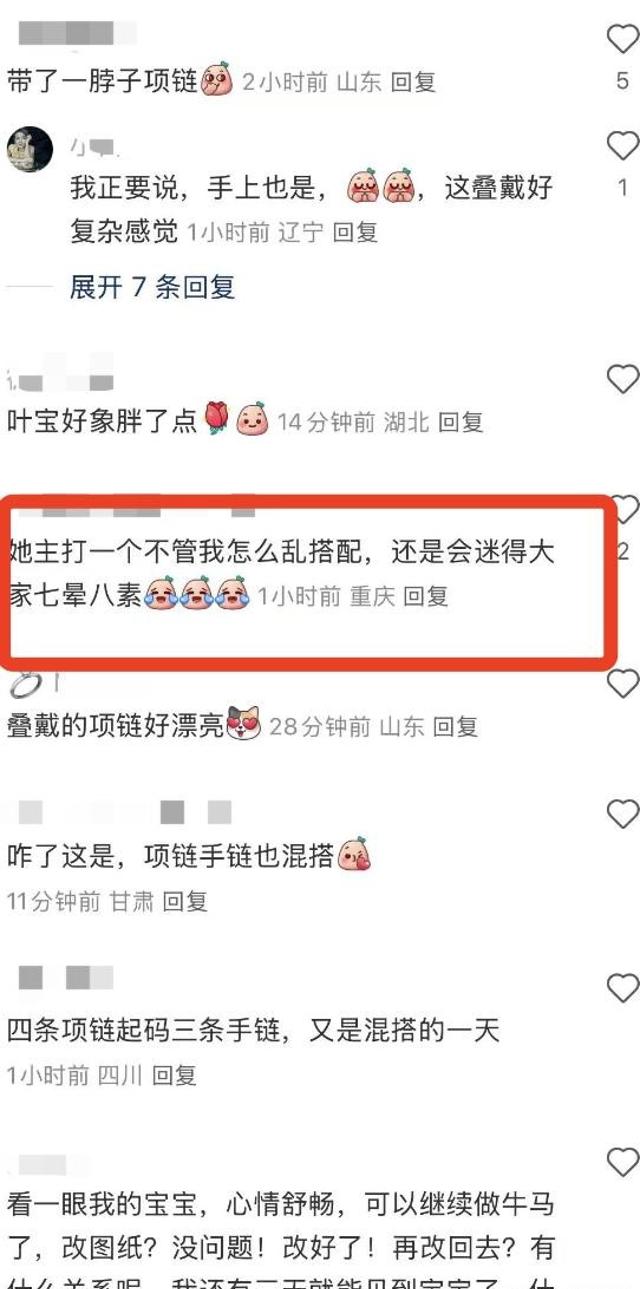Like the 带了一脖子项链 comment
640x1289 pixels.
[x=623, y=40]
